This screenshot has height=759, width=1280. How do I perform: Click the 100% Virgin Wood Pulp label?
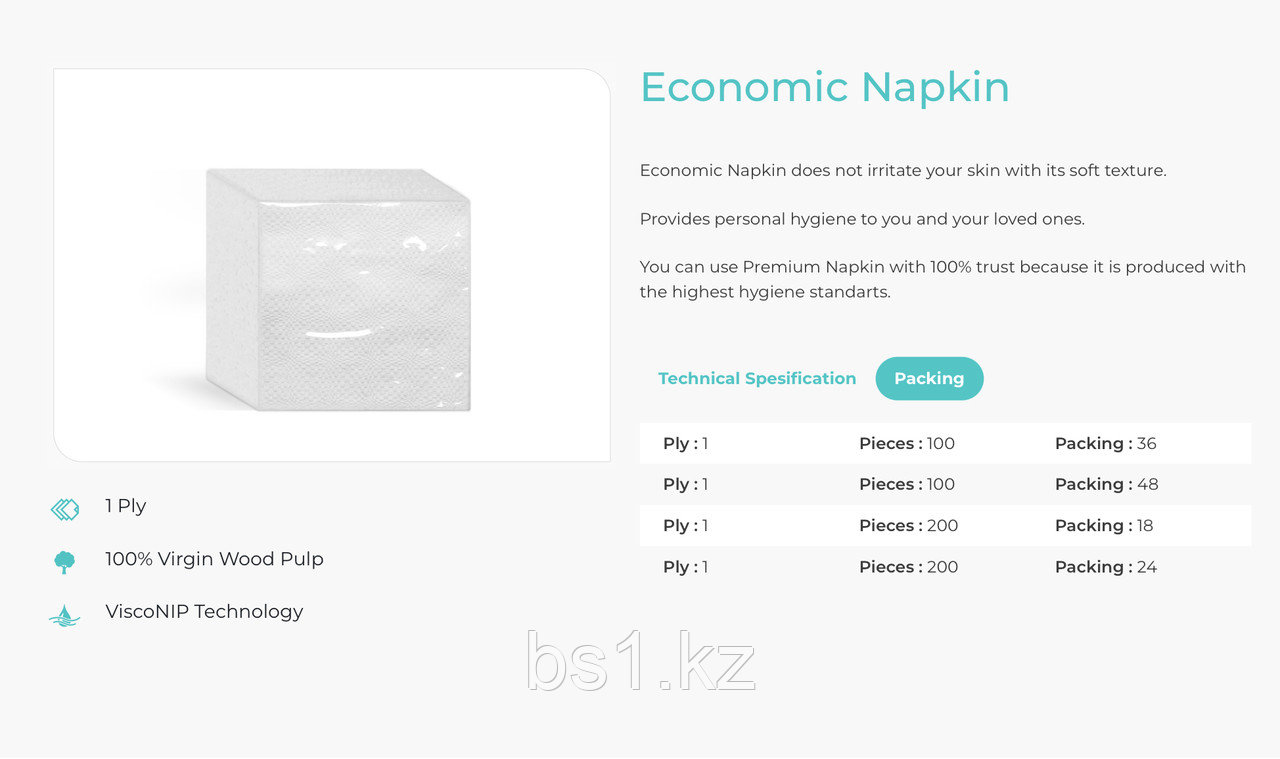coord(214,559)
